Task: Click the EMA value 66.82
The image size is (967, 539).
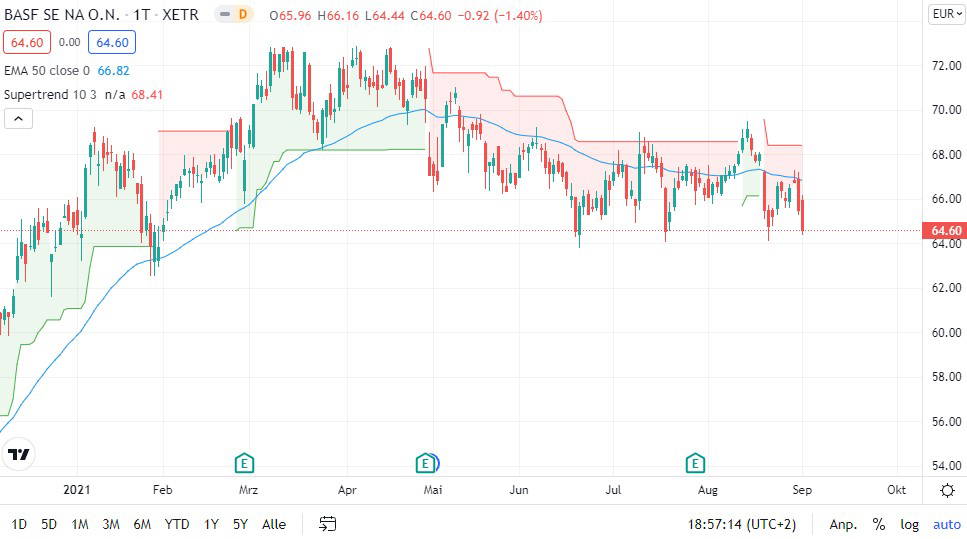Action: point(113,70)
